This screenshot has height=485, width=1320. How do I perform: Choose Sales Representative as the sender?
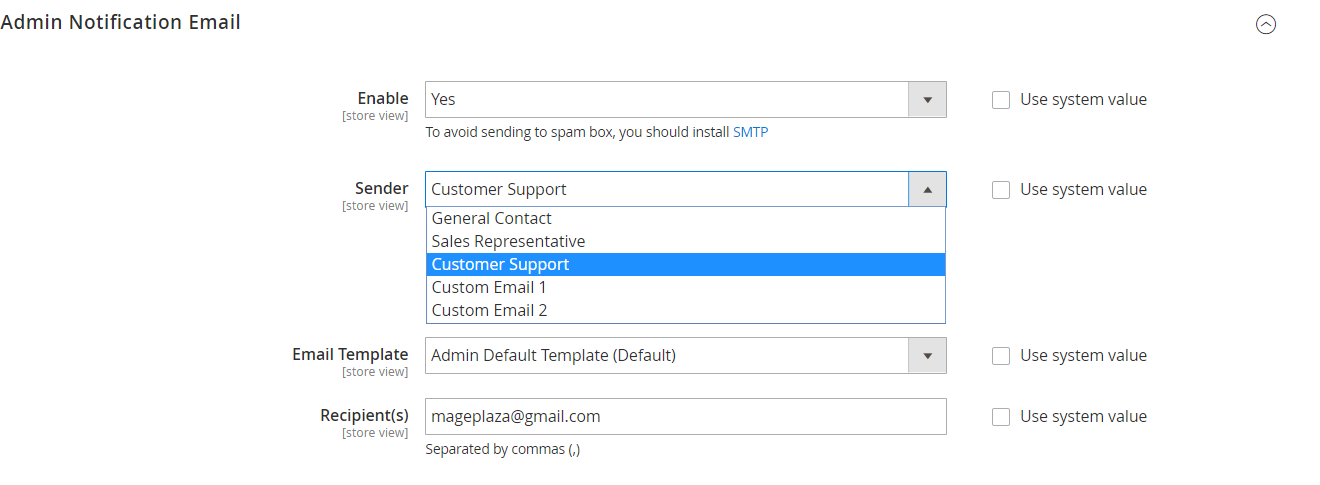[508, 241]
